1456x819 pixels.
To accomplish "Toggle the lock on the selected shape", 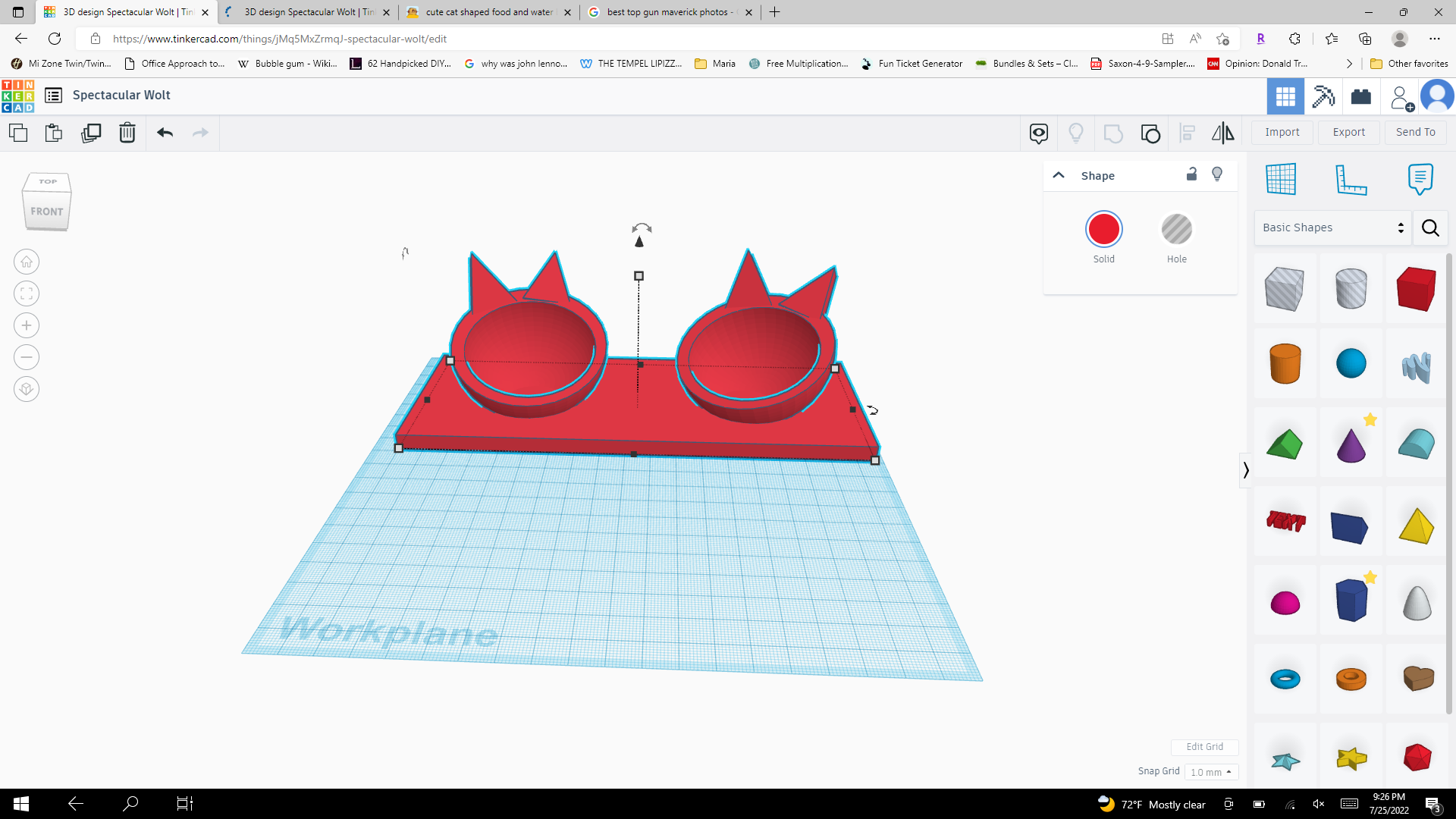I will [1191, 174].
